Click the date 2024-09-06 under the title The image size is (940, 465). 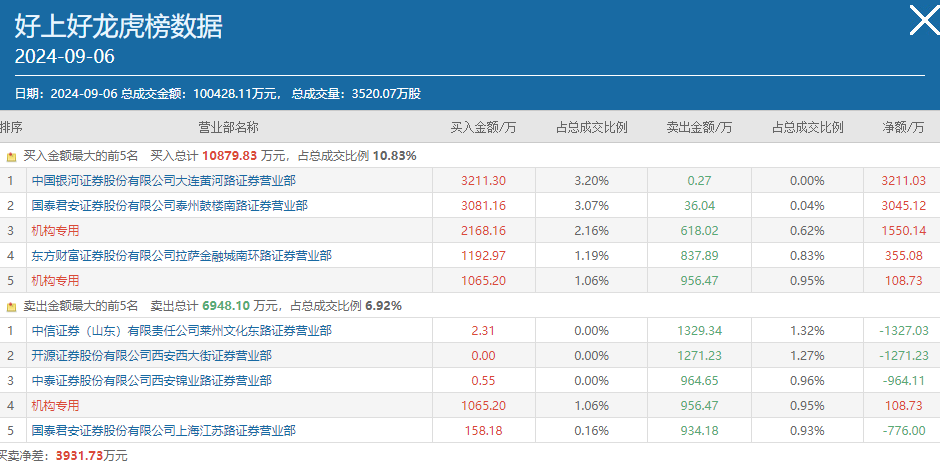pos(65,56)
